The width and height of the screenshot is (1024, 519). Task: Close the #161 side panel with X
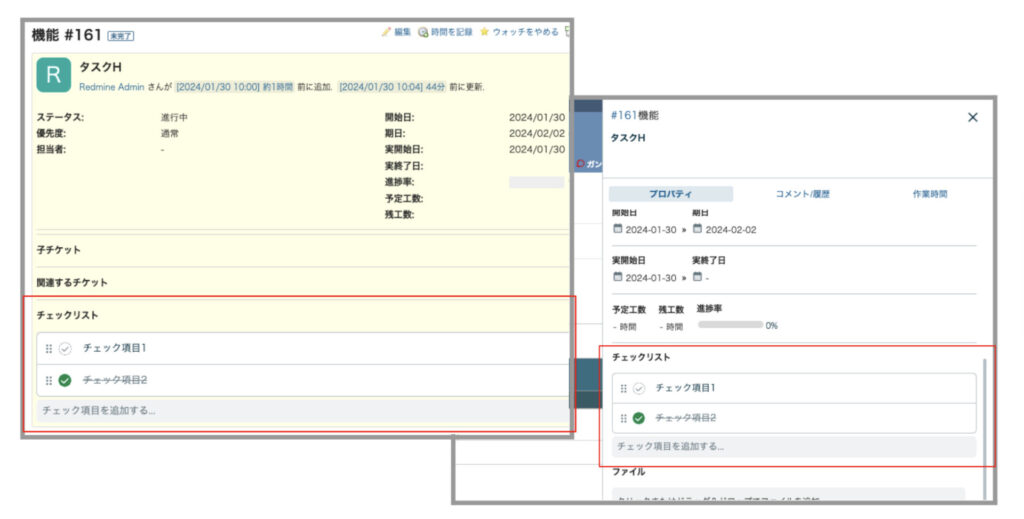click(x=972, y=118)
